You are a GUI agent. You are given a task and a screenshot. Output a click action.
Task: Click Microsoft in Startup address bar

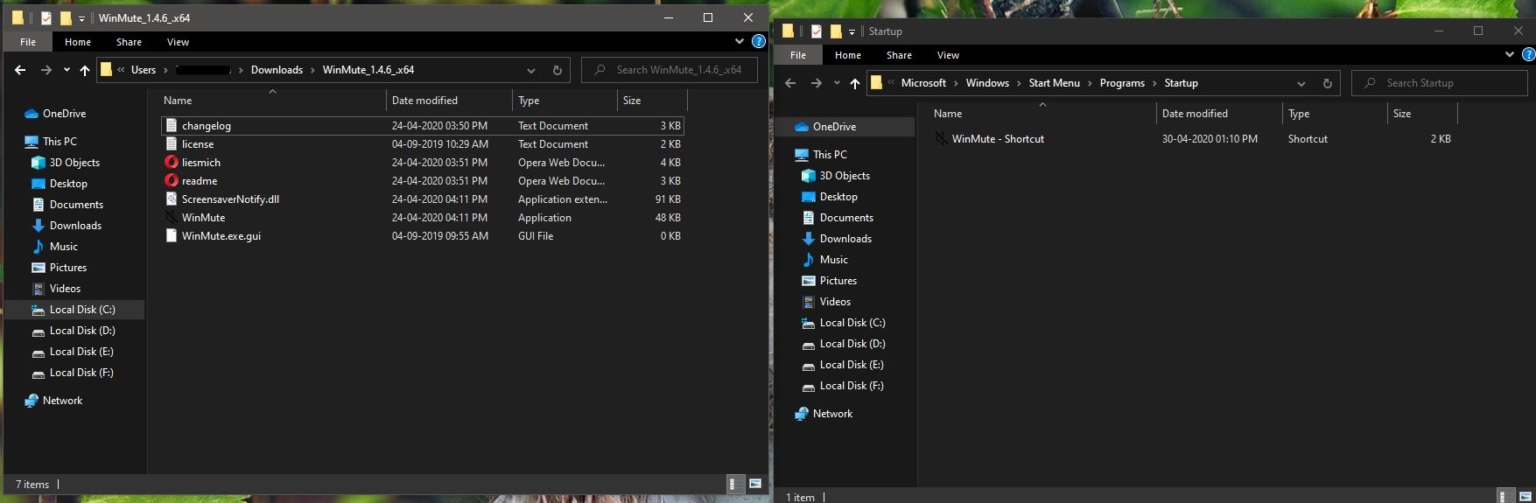[923, 83]
